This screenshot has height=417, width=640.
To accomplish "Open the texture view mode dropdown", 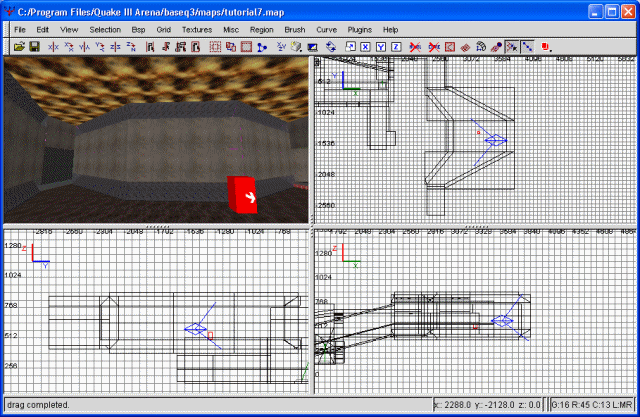I will [x=297, y=47].
